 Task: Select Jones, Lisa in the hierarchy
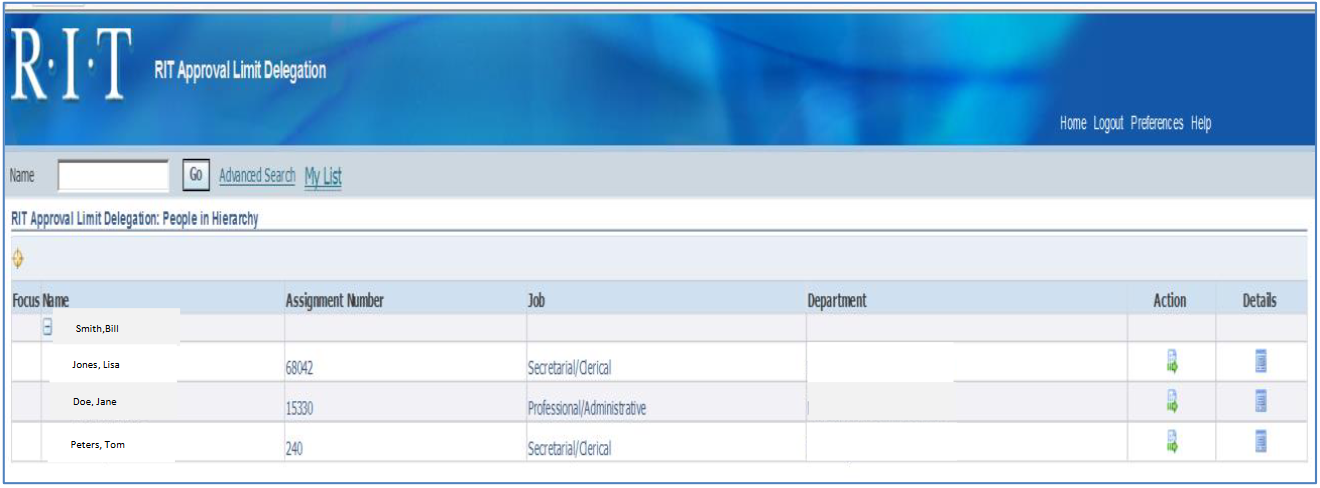96,365
